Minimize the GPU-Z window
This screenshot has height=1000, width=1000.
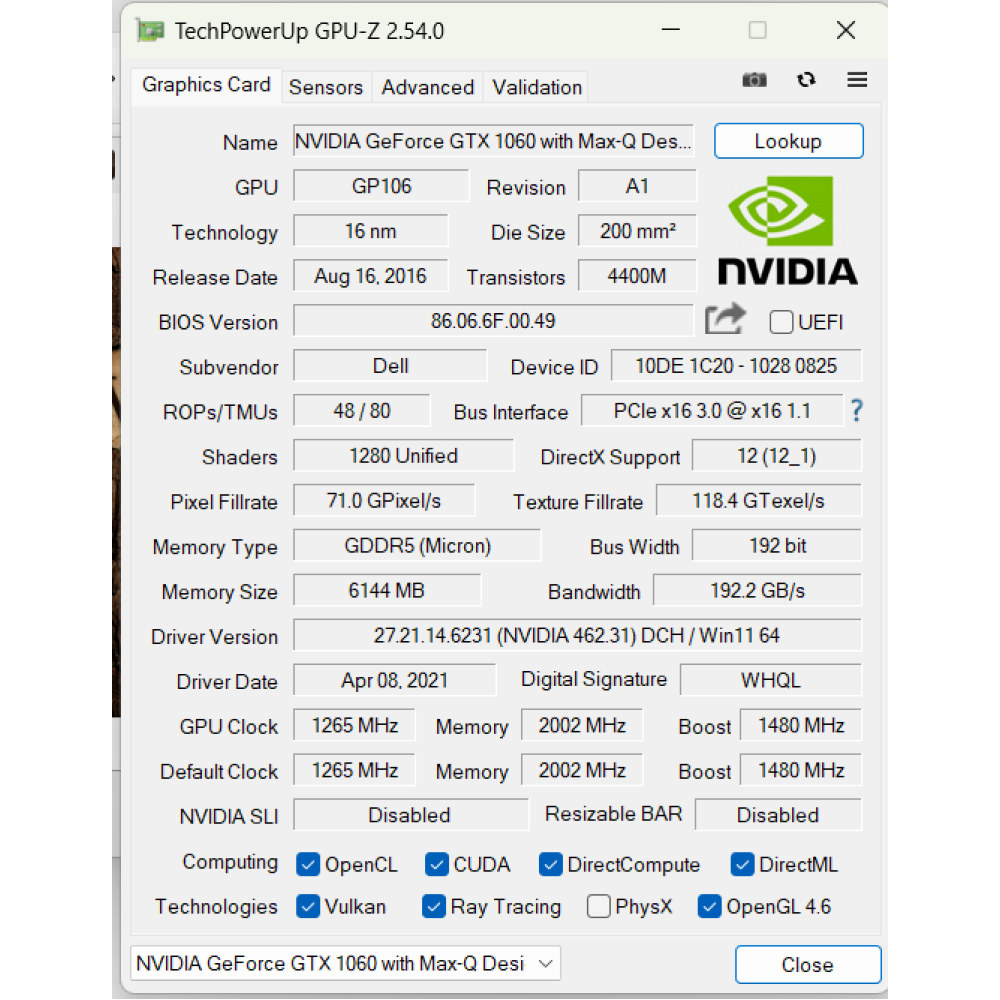click(x=670, y=30)
